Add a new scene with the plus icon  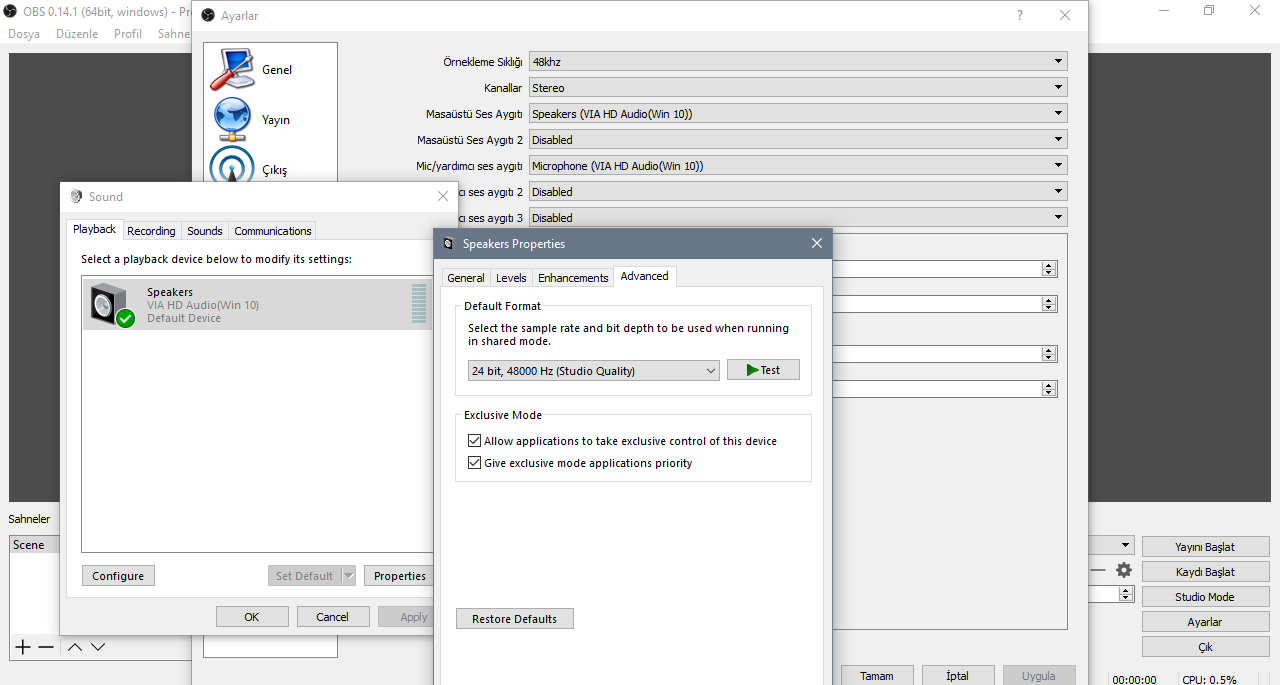[x=23, y=647]
